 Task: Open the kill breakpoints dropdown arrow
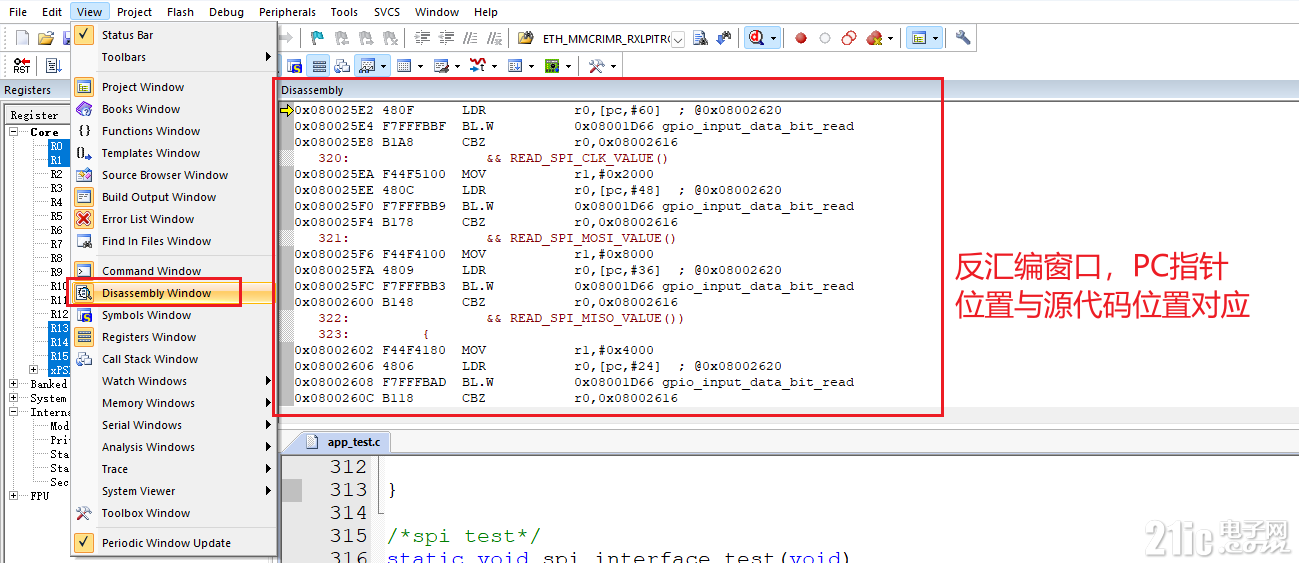(890, 38)
